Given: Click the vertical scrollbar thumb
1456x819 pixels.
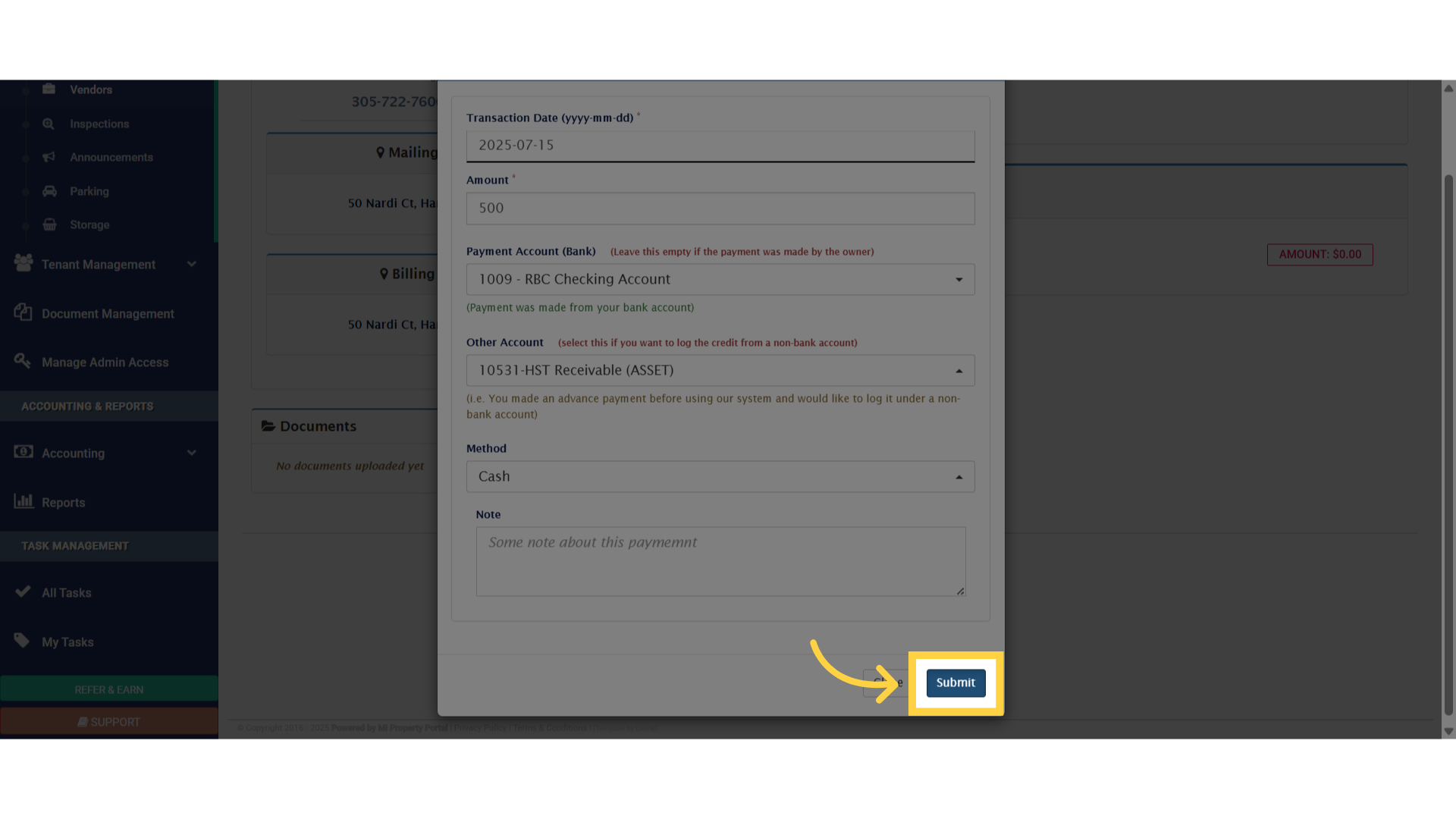Looking at the screenshot, I should click(x=1448, y=445).
